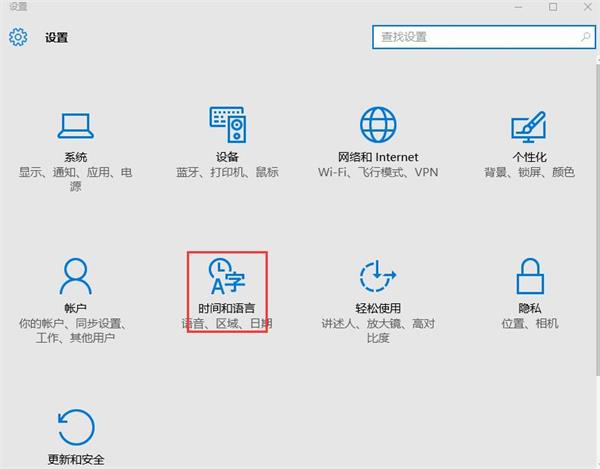Open the 轻松使用 dotted clock icon
This screenshot has height=469, width=600.
pyautogui.click(x=378, y=275)
